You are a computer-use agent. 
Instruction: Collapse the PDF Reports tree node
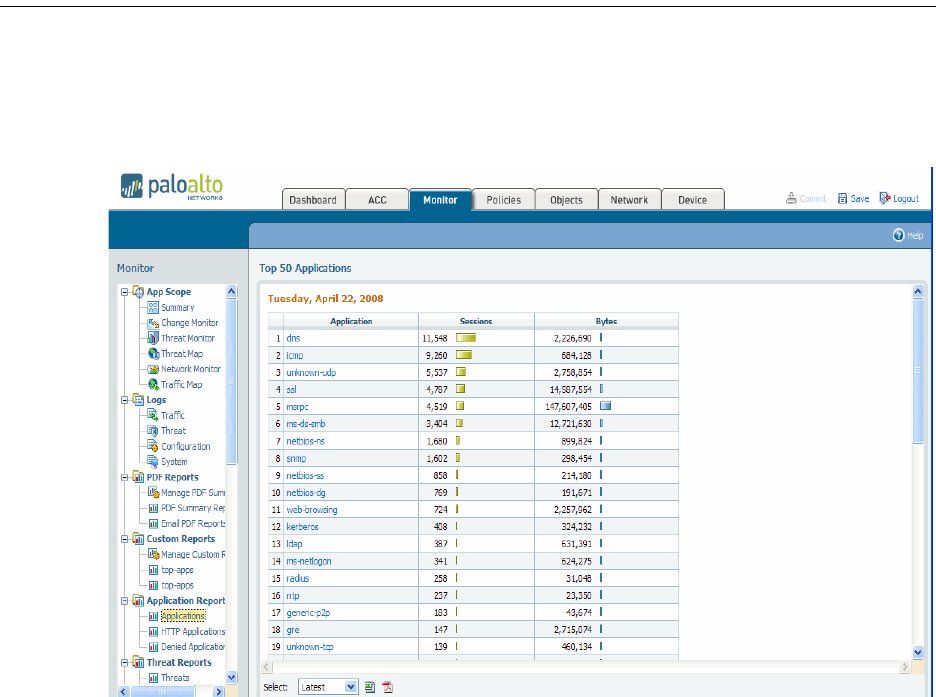click(x=125, y=477)
